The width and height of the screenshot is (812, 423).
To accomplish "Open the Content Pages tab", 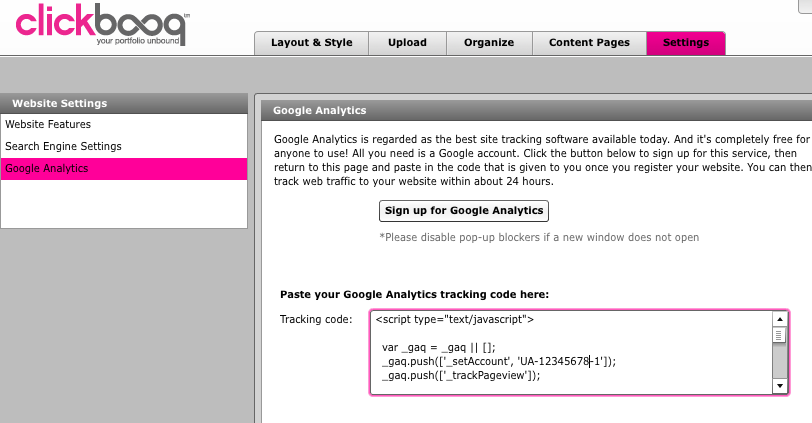I will click(589, 43).
